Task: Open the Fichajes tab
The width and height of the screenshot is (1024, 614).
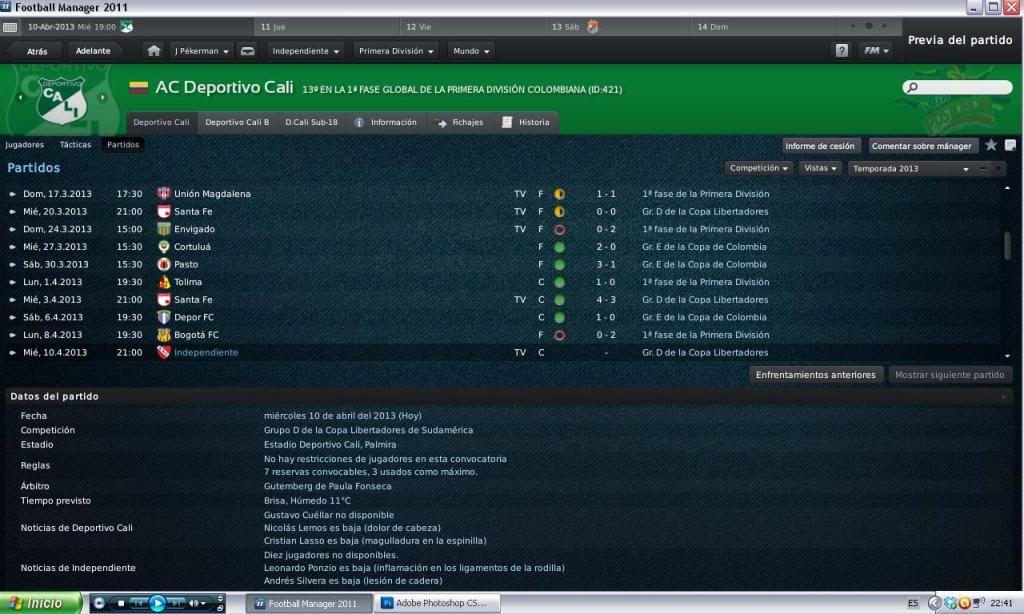Action: 460,122
